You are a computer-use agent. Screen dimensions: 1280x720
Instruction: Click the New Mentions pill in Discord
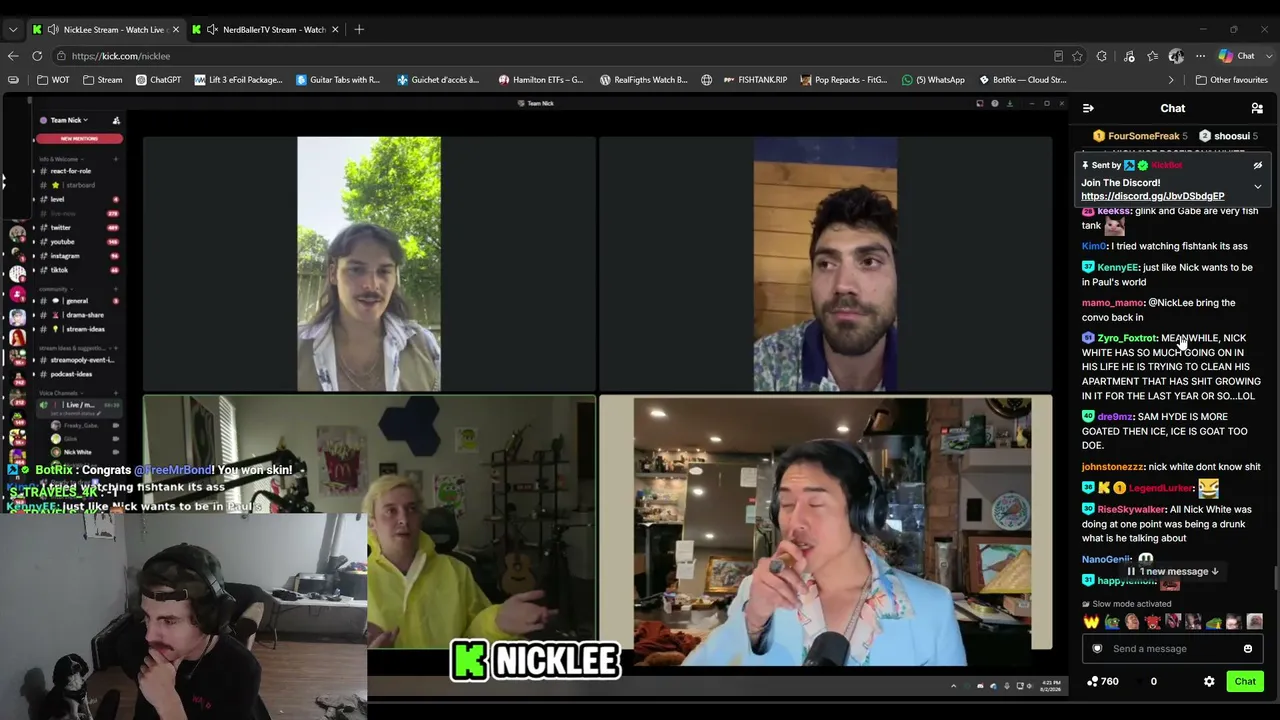79,139
